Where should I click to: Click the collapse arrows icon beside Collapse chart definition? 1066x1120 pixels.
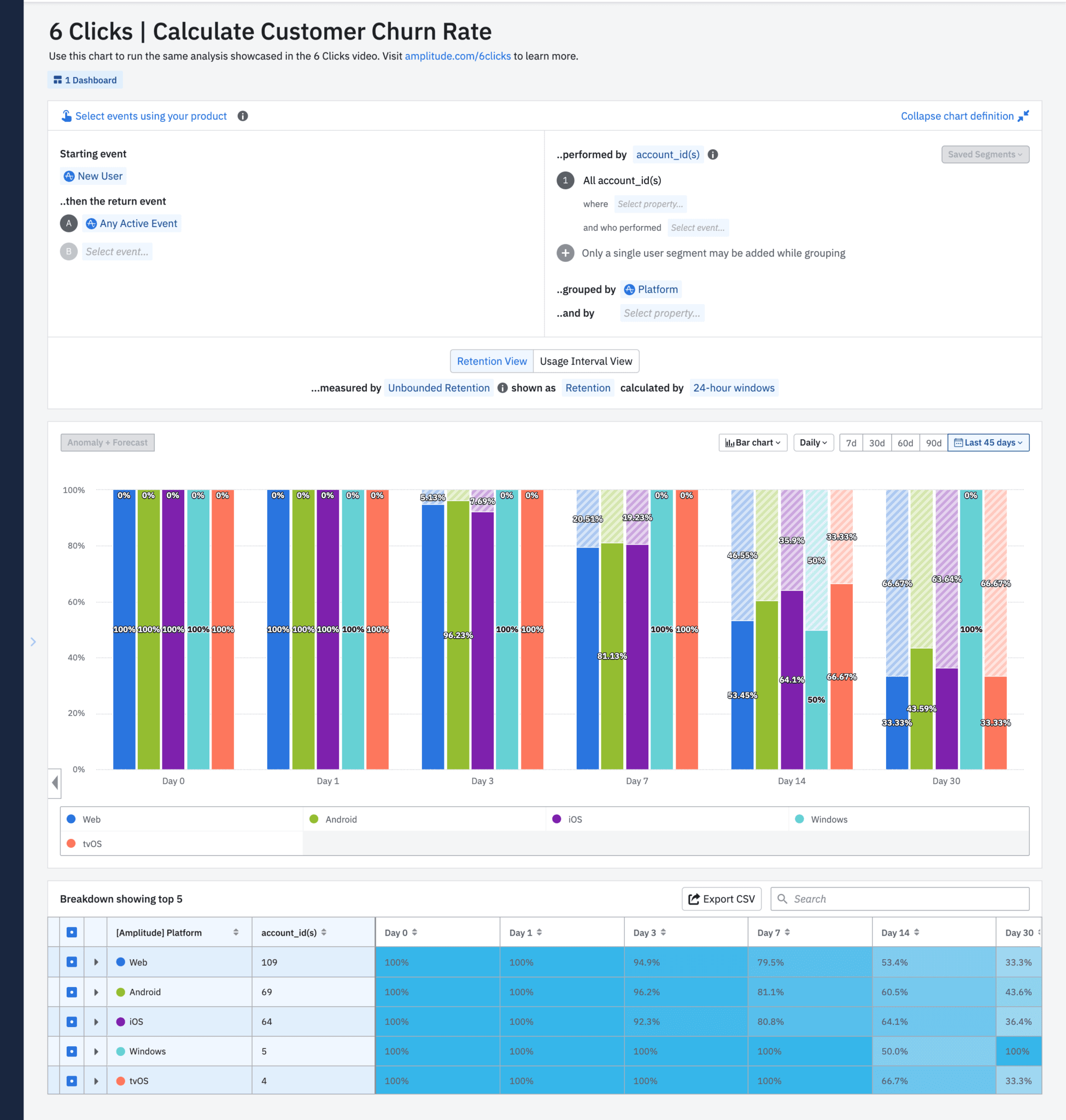point(1024,115)
